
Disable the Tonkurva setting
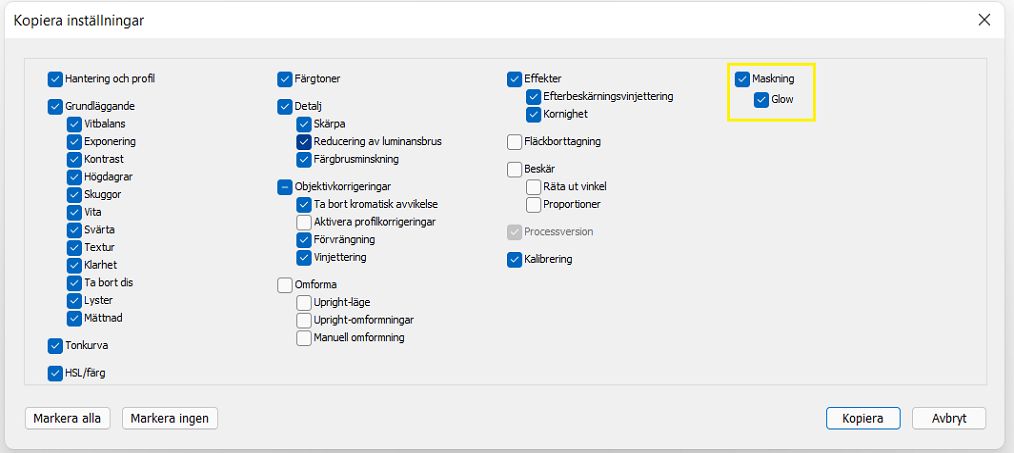click(55, 346)
